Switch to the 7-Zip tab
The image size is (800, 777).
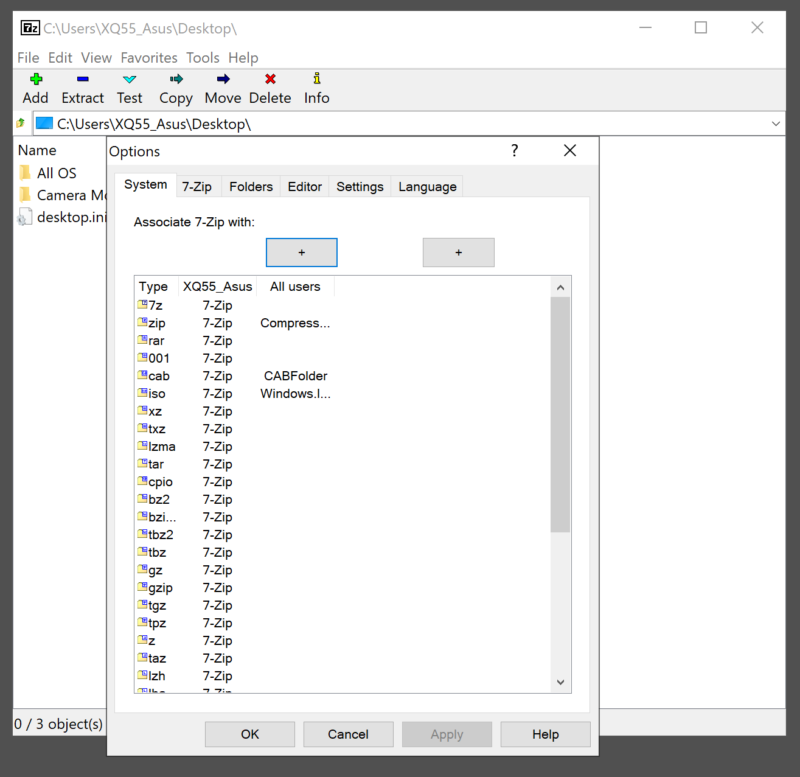coord(196,187)
